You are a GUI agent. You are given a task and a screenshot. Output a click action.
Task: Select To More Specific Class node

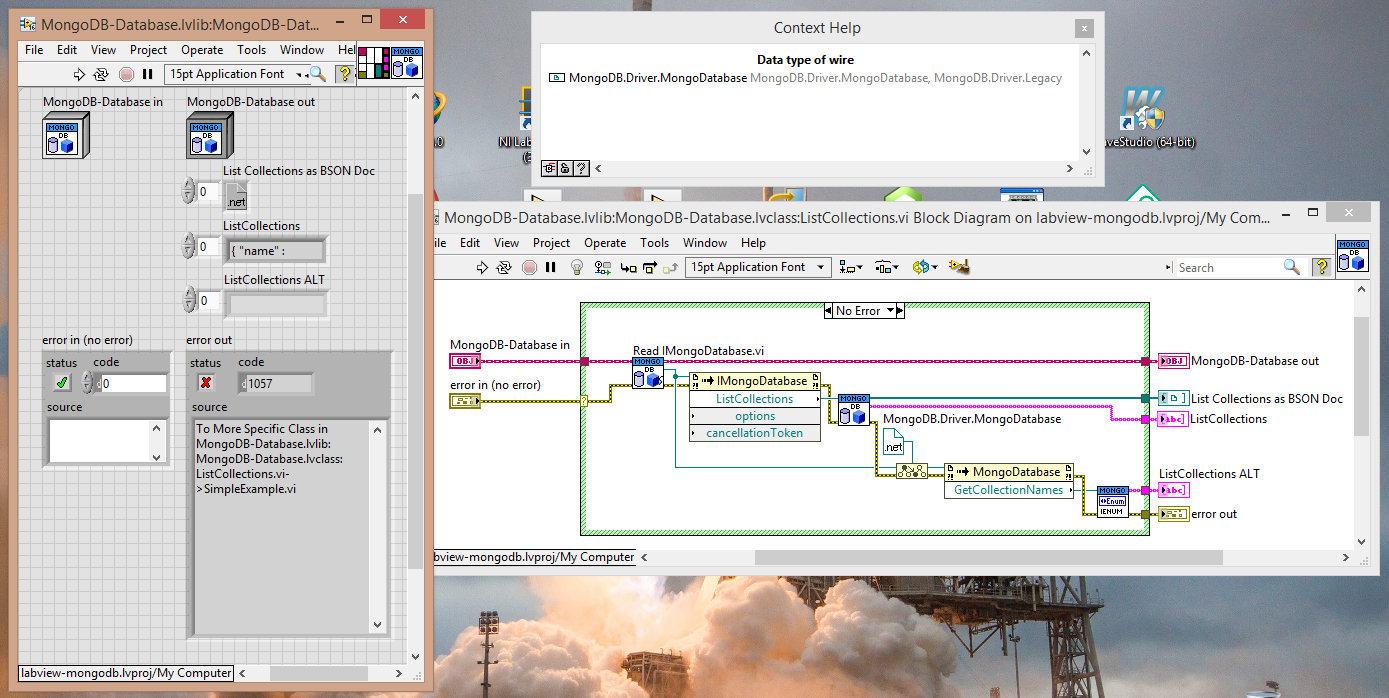(x=911, y=471)
